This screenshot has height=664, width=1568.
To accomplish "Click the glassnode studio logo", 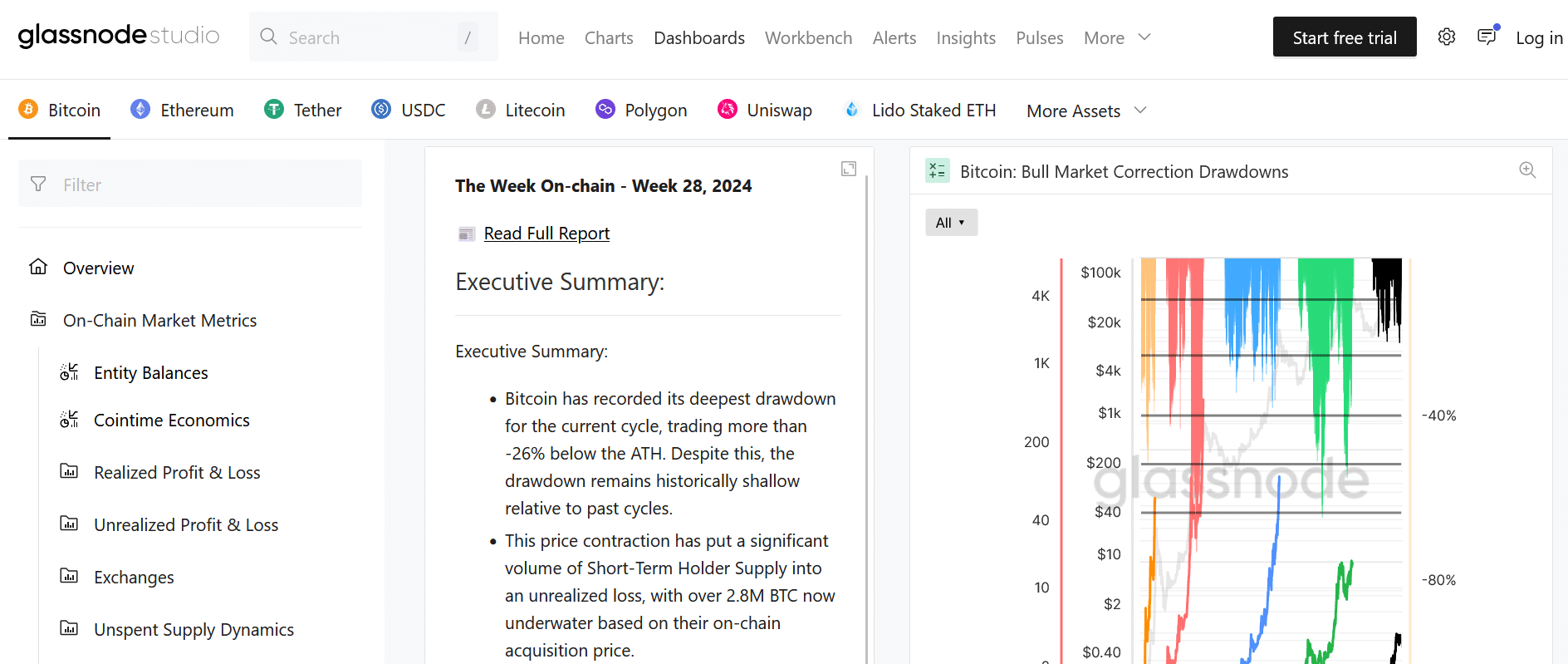I will coord(119,36).
